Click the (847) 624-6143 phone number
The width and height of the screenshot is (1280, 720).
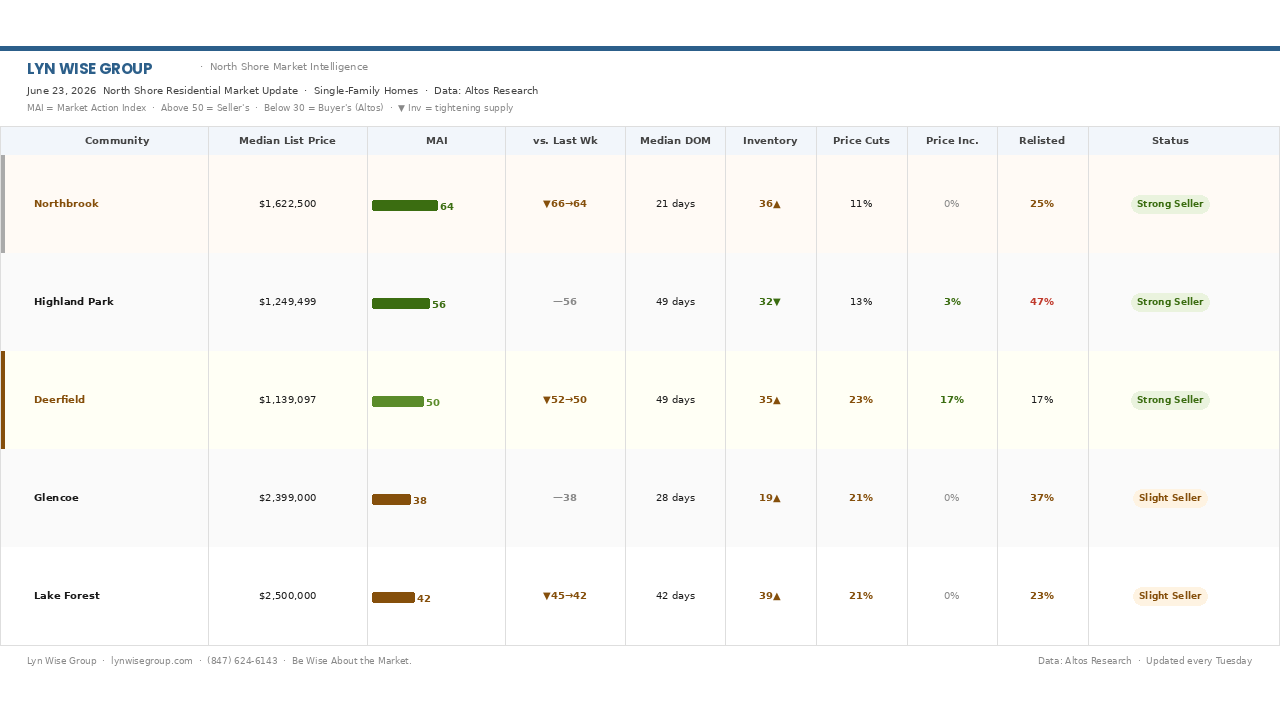[242, 661]
